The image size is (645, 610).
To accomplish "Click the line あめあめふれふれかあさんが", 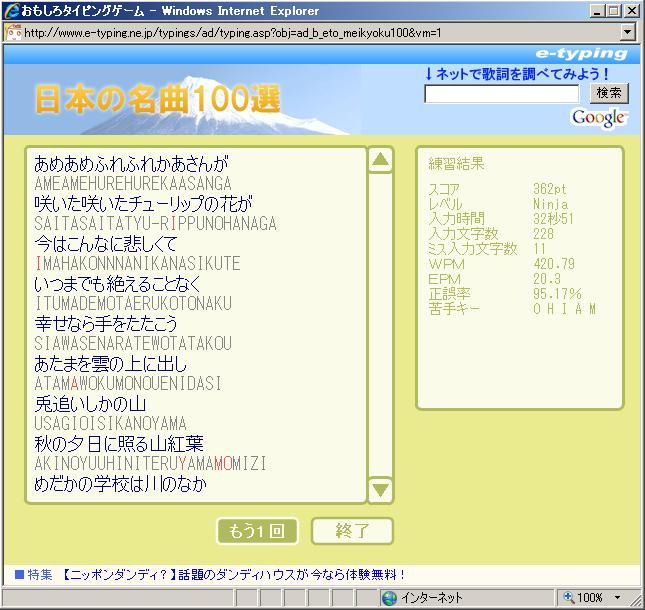I will [x=131, y=164].
